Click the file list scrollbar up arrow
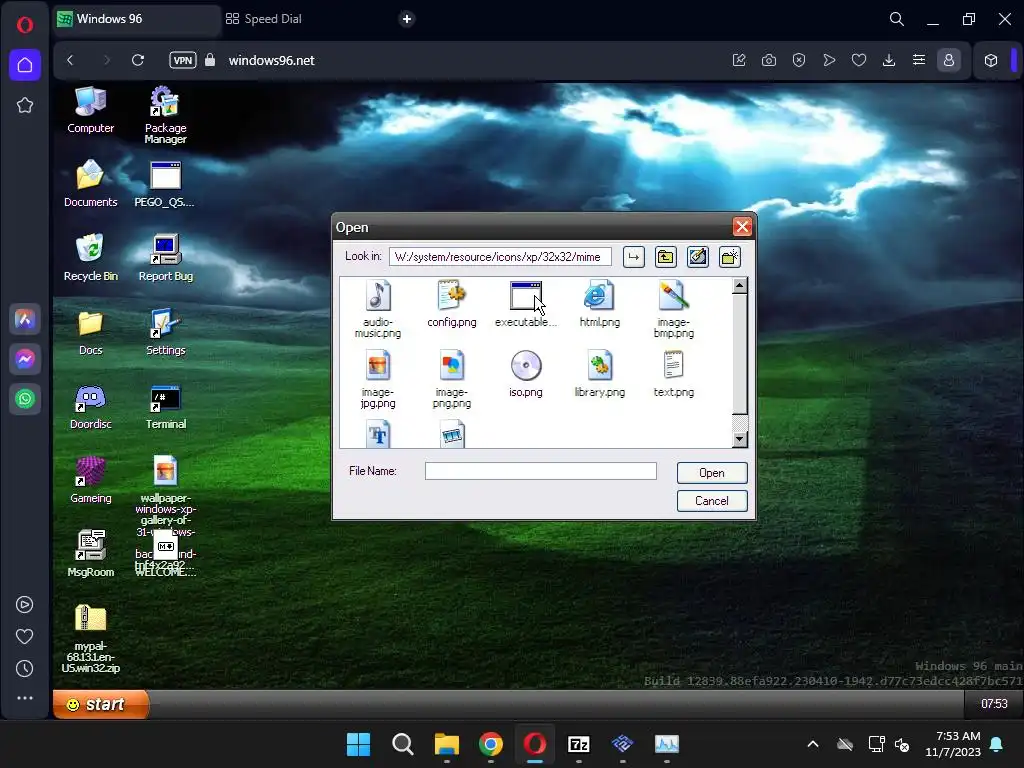The width and height of the screenshot is (1024, 768). coord(739,285)
